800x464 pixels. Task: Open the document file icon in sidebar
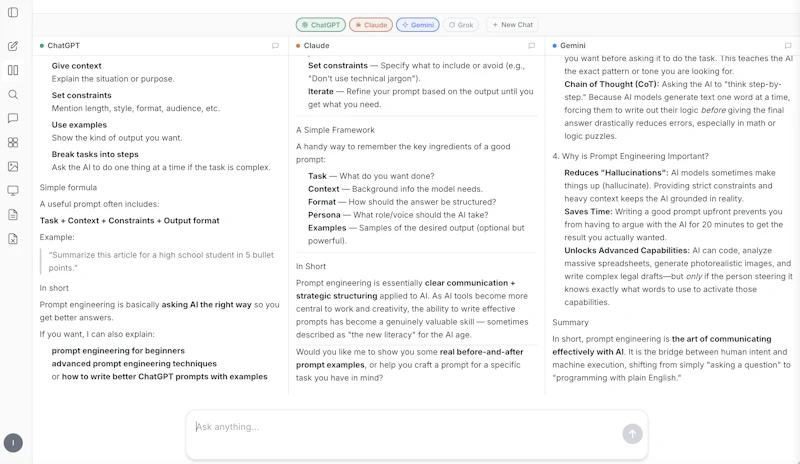[x=13, y=214]
